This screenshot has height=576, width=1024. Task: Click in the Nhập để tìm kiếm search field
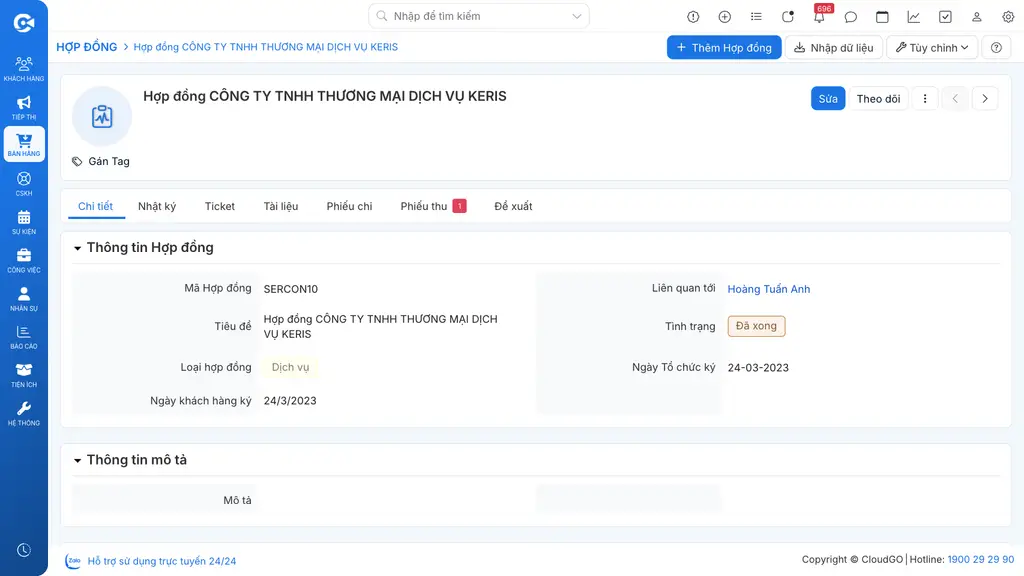[479, 16]
